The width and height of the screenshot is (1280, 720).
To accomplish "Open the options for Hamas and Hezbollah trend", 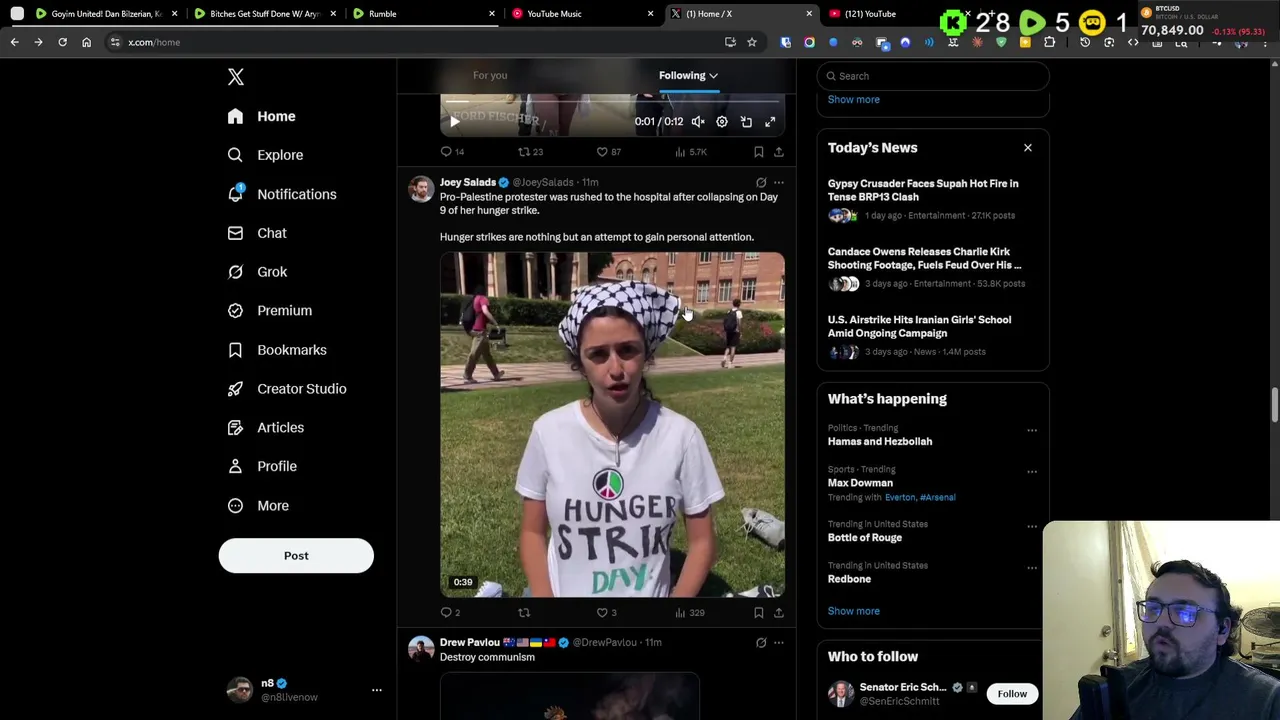I will (1032, 431).
